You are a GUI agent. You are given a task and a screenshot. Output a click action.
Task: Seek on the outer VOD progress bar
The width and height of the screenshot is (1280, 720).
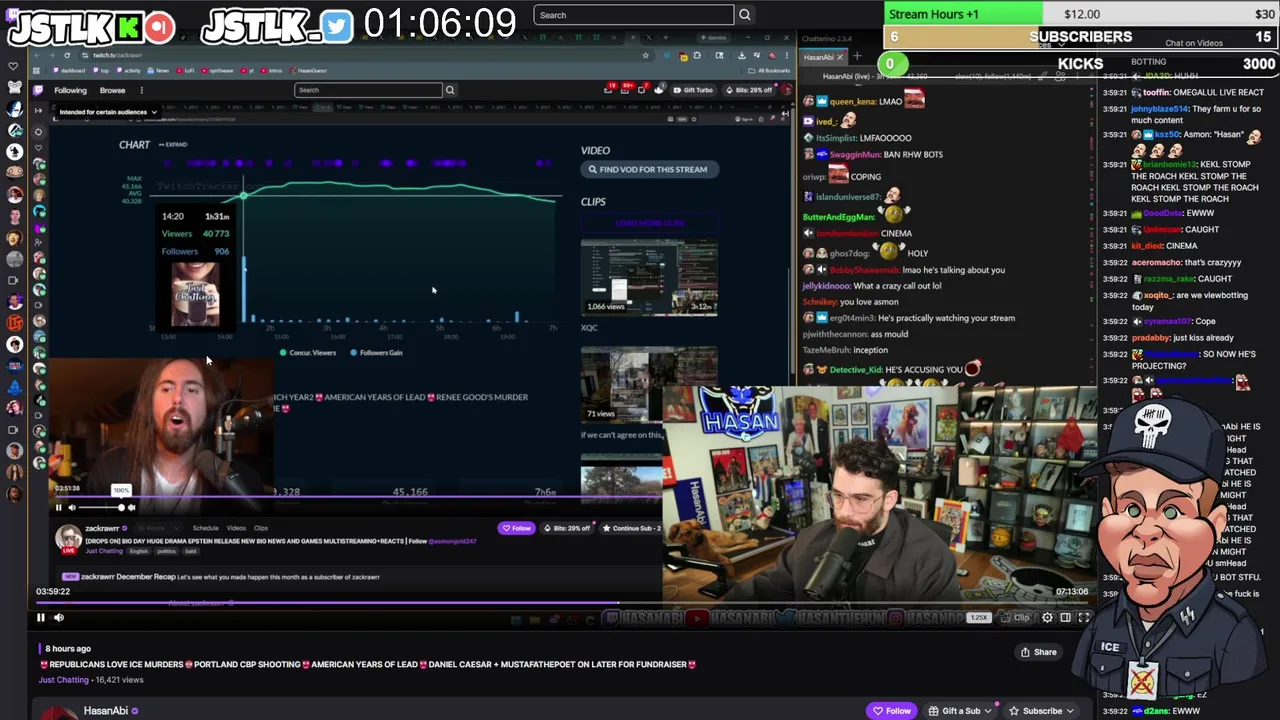562,602
